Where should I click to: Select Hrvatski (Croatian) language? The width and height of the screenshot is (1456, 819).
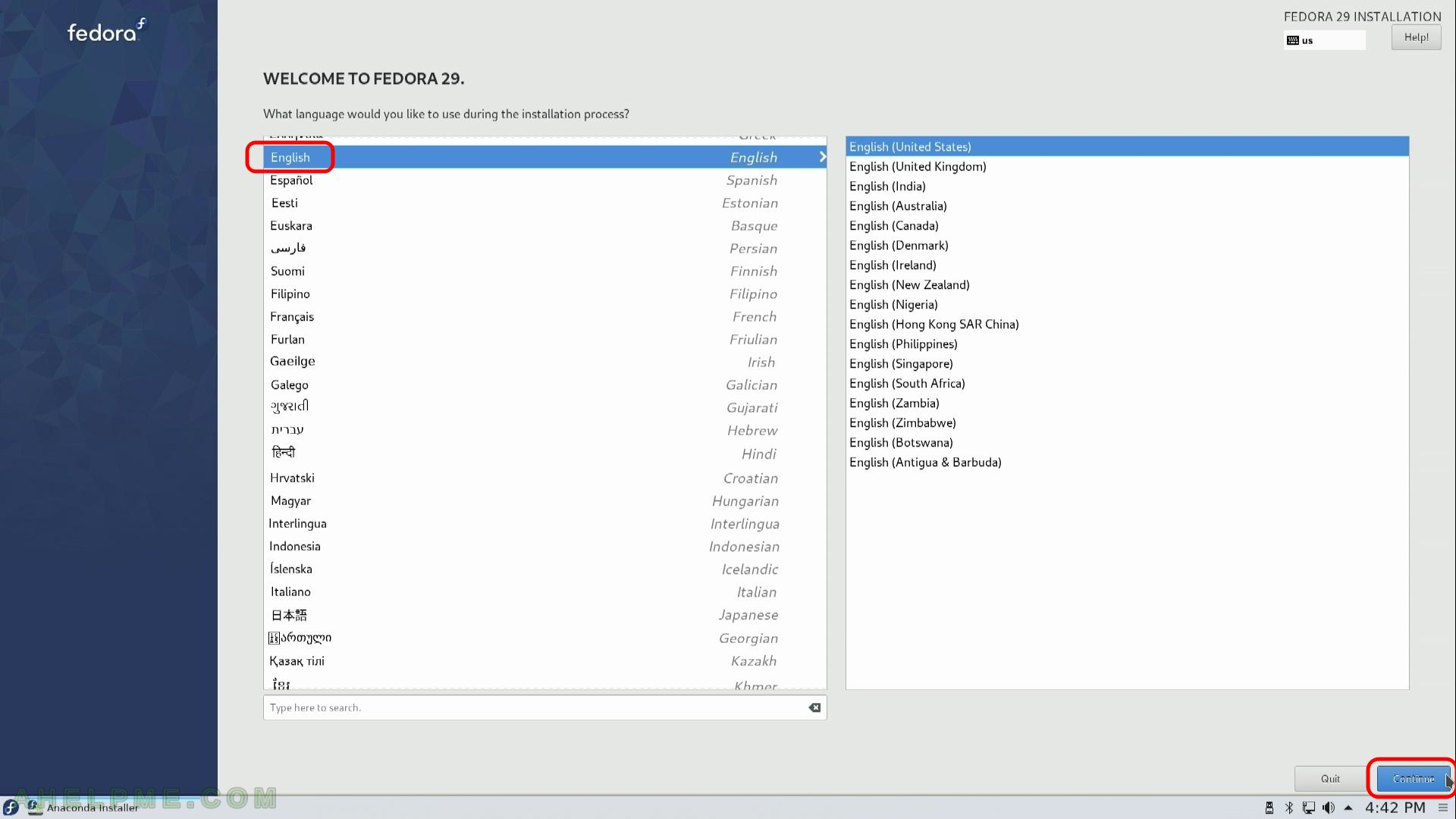544,478
